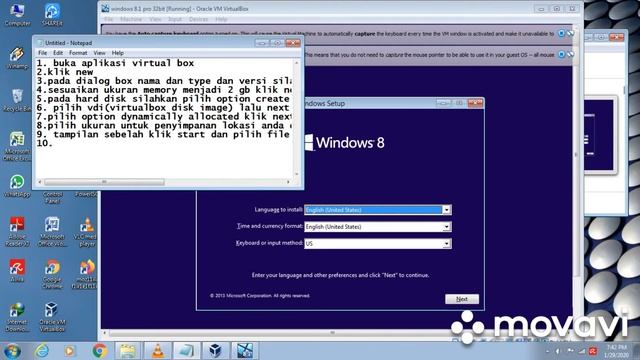This screenshot has width=640, height=360.
Task: Open the Computer desktop icon
Action: [x=17, y=15]
